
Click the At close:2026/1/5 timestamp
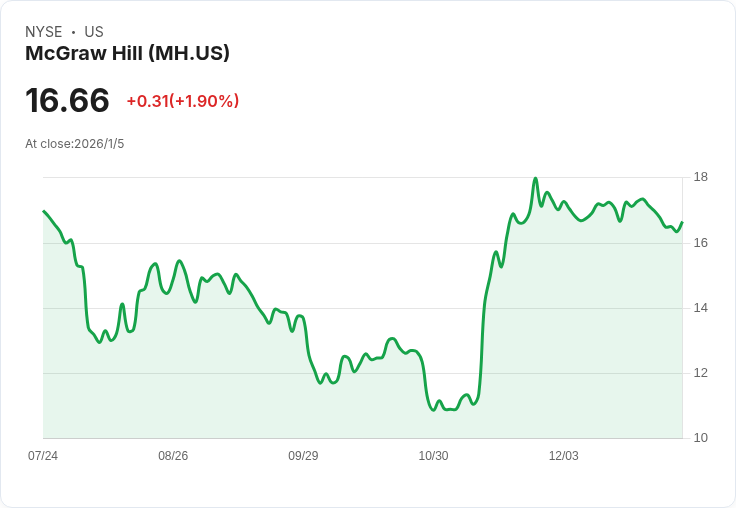tap(75, 144)
